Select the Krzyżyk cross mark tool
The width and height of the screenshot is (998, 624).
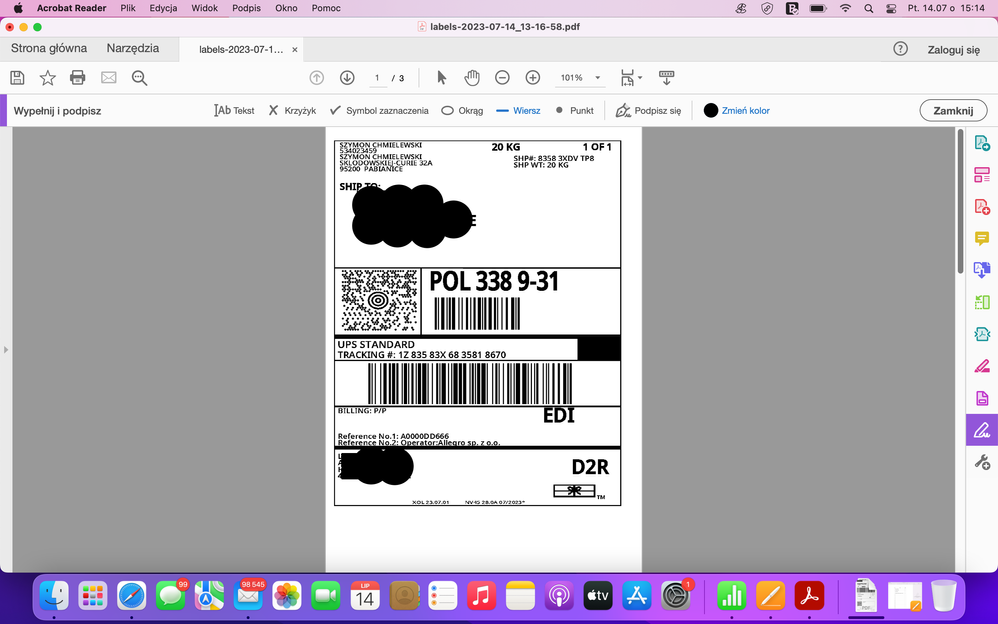(292, 111)
